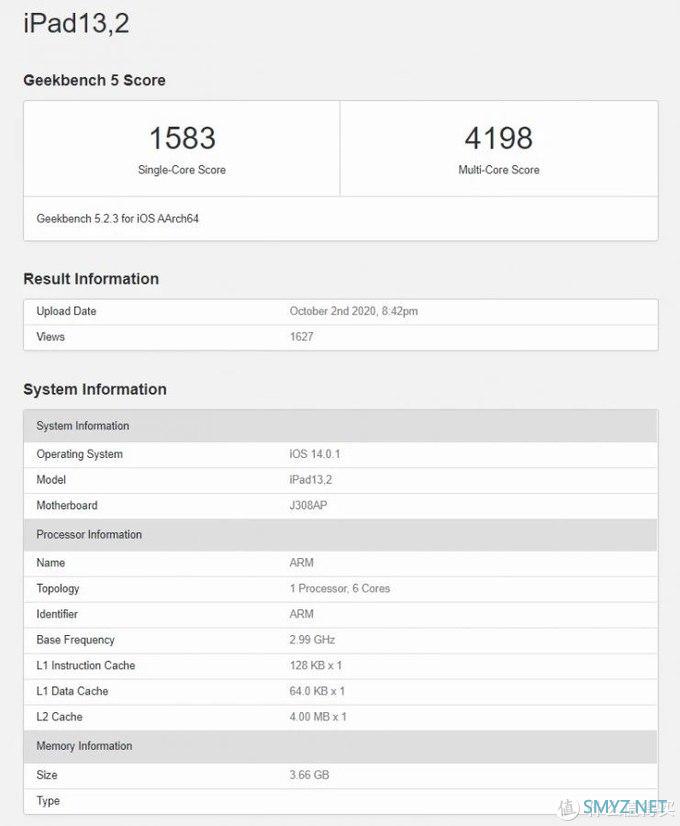Select the 1583 single-core score value

182,138
